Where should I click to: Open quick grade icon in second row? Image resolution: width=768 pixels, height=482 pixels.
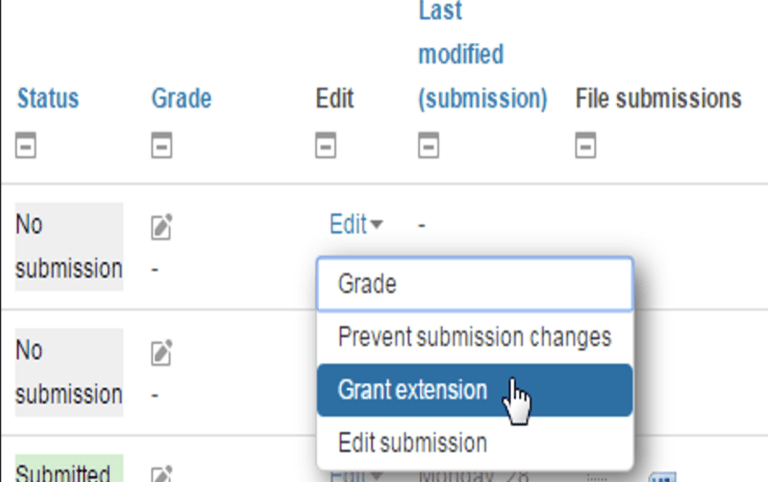point(161,354)
